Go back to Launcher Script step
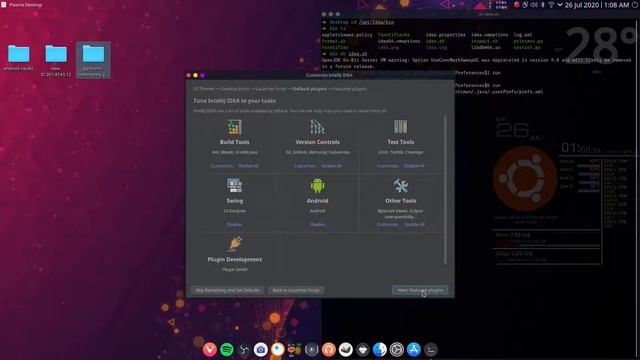 coord(296,290)
